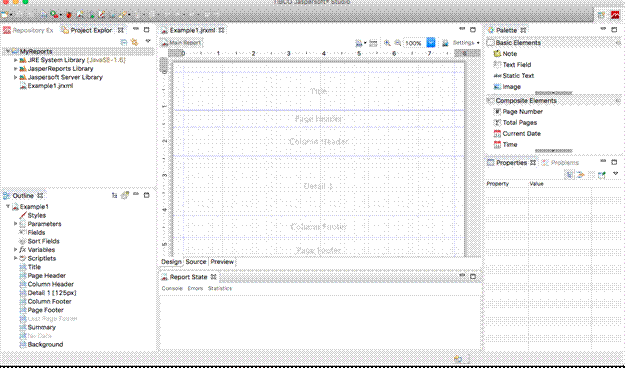
Task: Click the zoom out magnifier icon
Action: tap(398, 43)
